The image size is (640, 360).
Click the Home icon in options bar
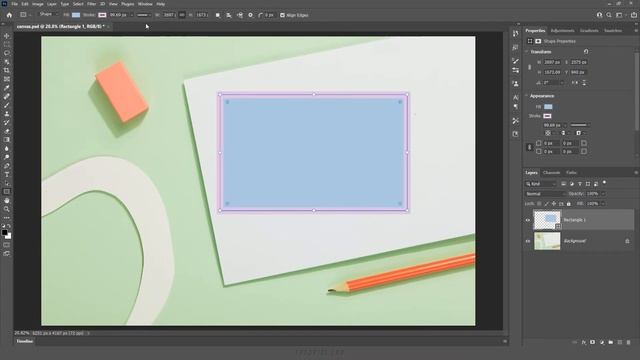pos(9,15)
